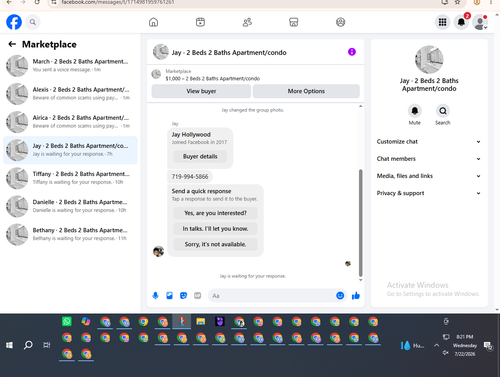
Task: Open Task View on the taskbar
Action: [x=47, y=345]
